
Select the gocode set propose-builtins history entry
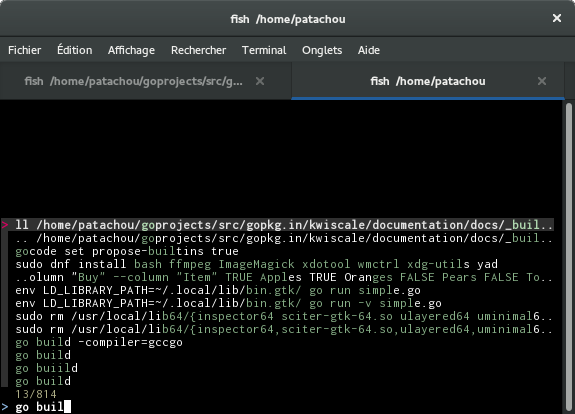(x=127, y=251)
